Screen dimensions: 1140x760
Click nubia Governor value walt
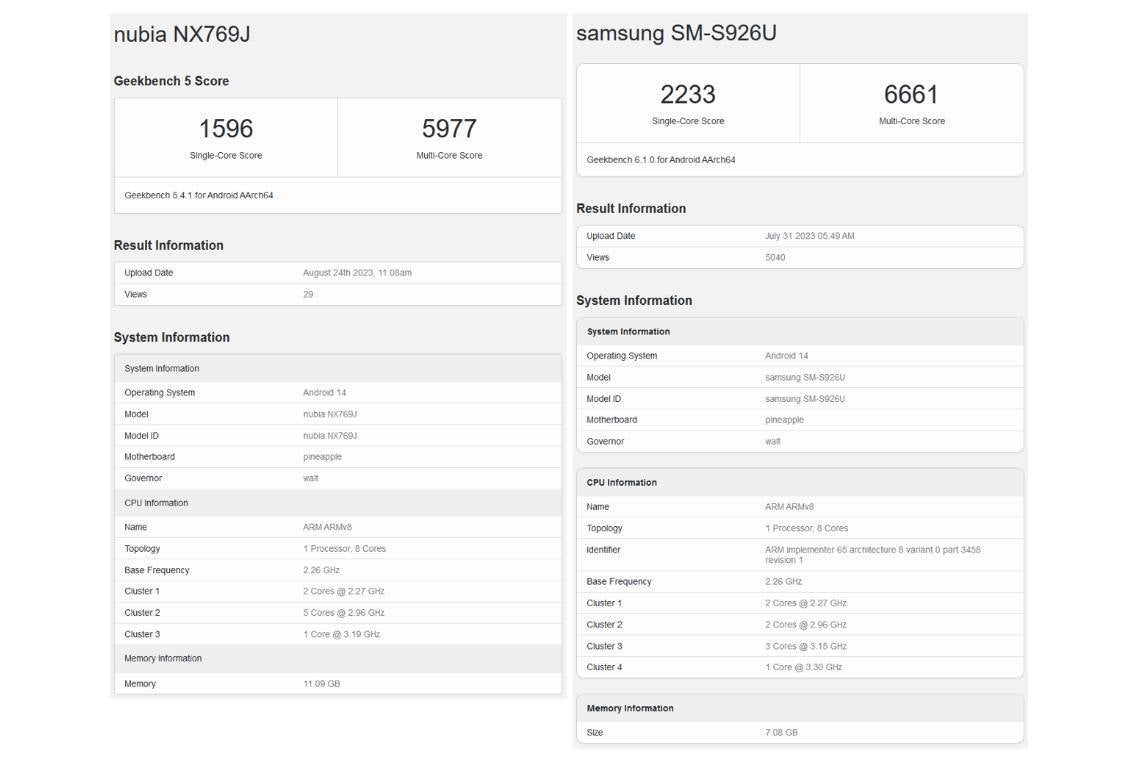(x=310, y=478)
